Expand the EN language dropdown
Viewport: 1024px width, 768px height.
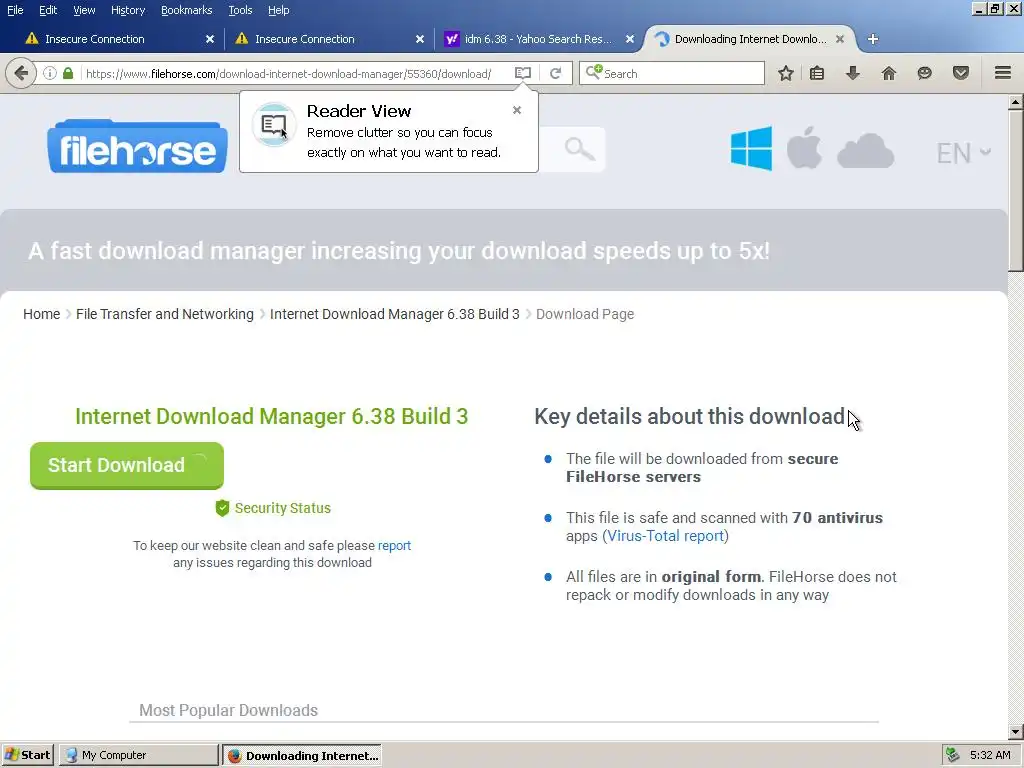[x=964, y=153]
